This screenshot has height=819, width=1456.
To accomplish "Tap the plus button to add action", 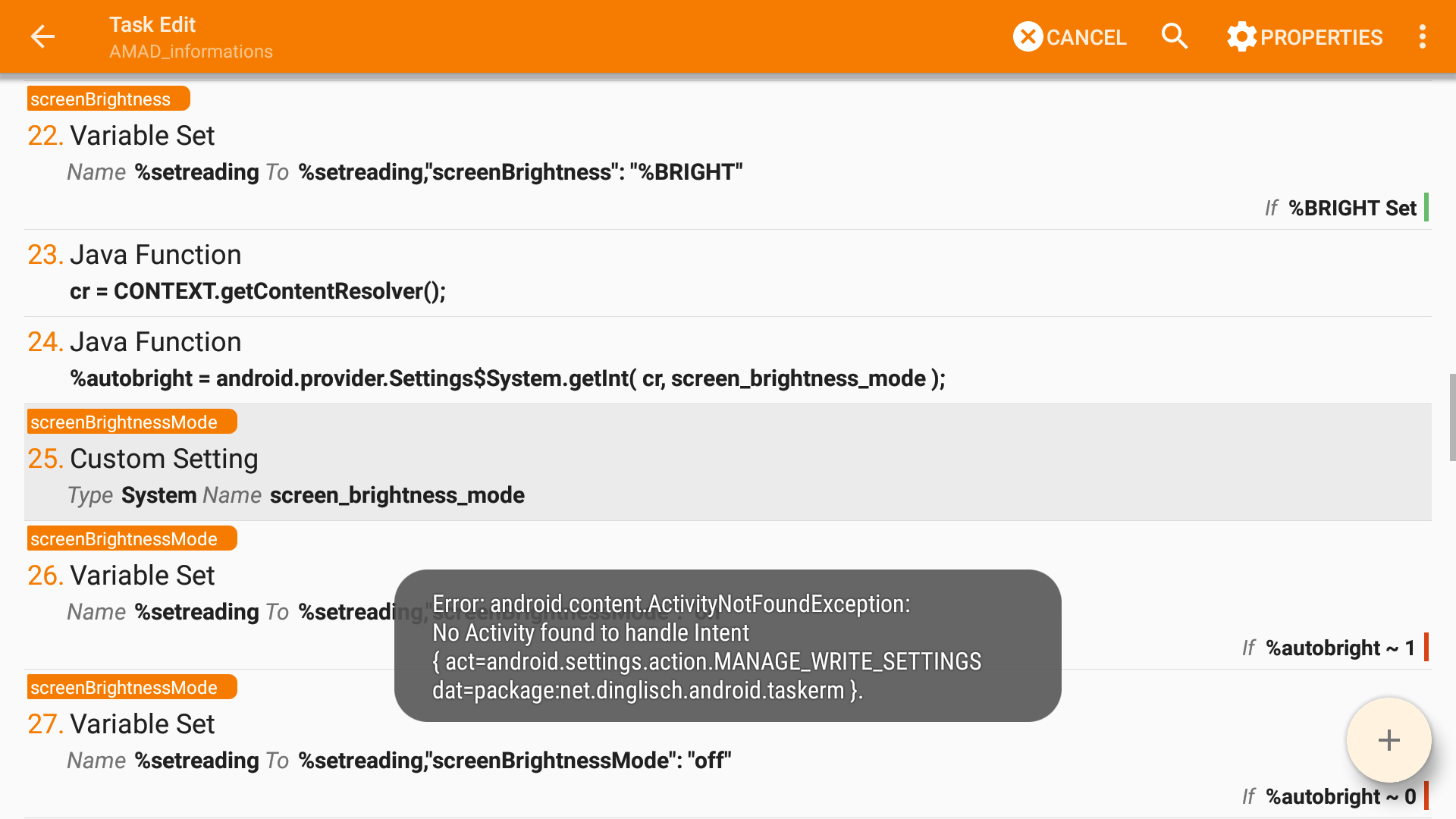I will (x=1389, y=740).
